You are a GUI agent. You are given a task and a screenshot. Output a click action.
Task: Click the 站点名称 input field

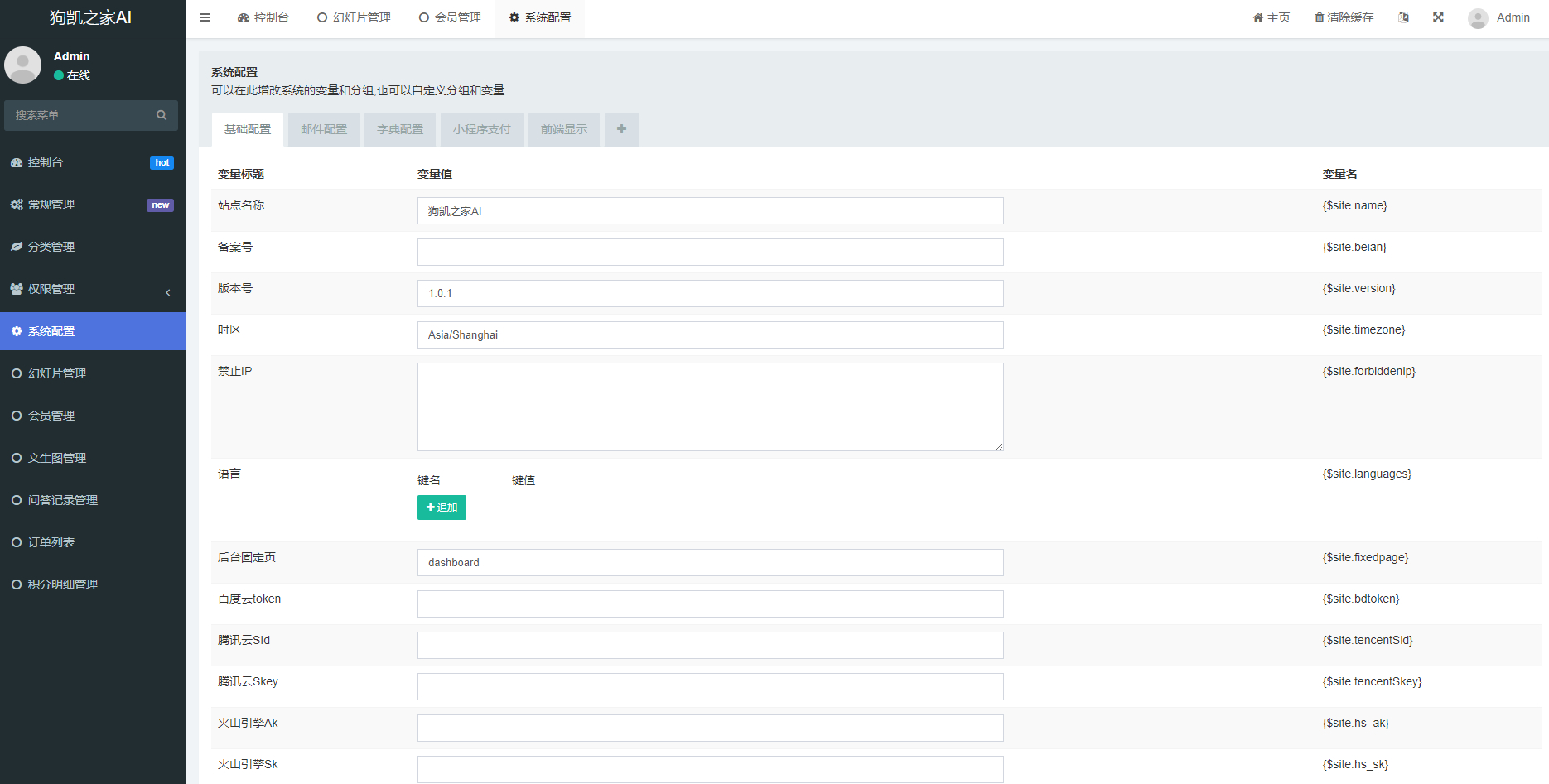pyautogui.click(x=710, y=210)
